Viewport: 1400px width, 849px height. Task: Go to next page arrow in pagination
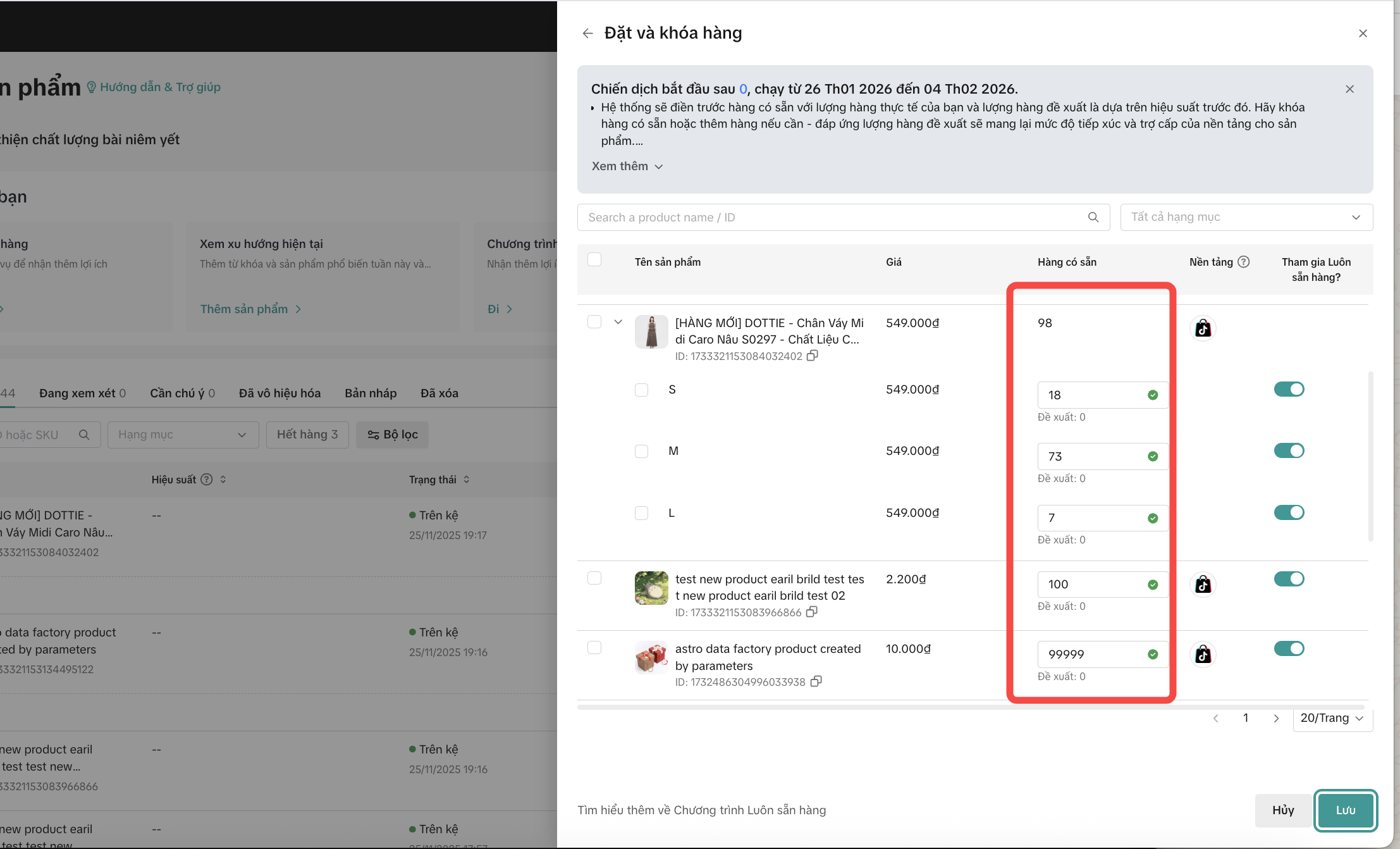(1276, 718)
